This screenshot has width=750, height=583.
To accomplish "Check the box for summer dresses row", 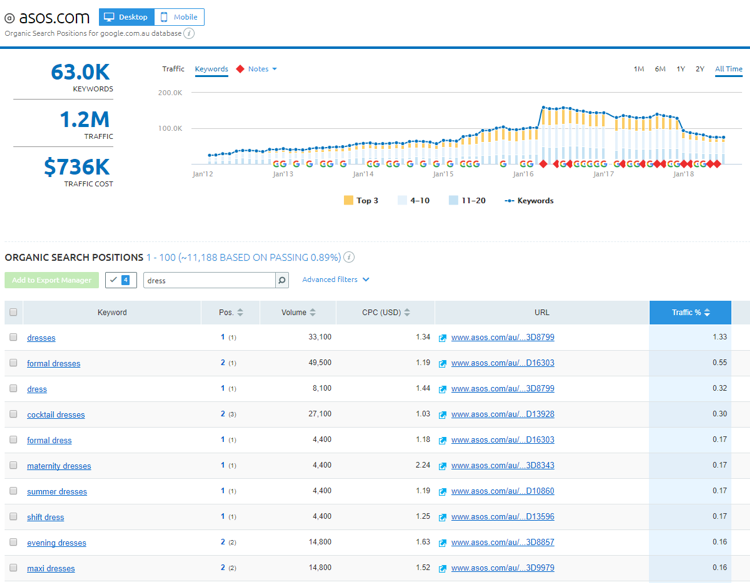I will click(x=13, y=491).
